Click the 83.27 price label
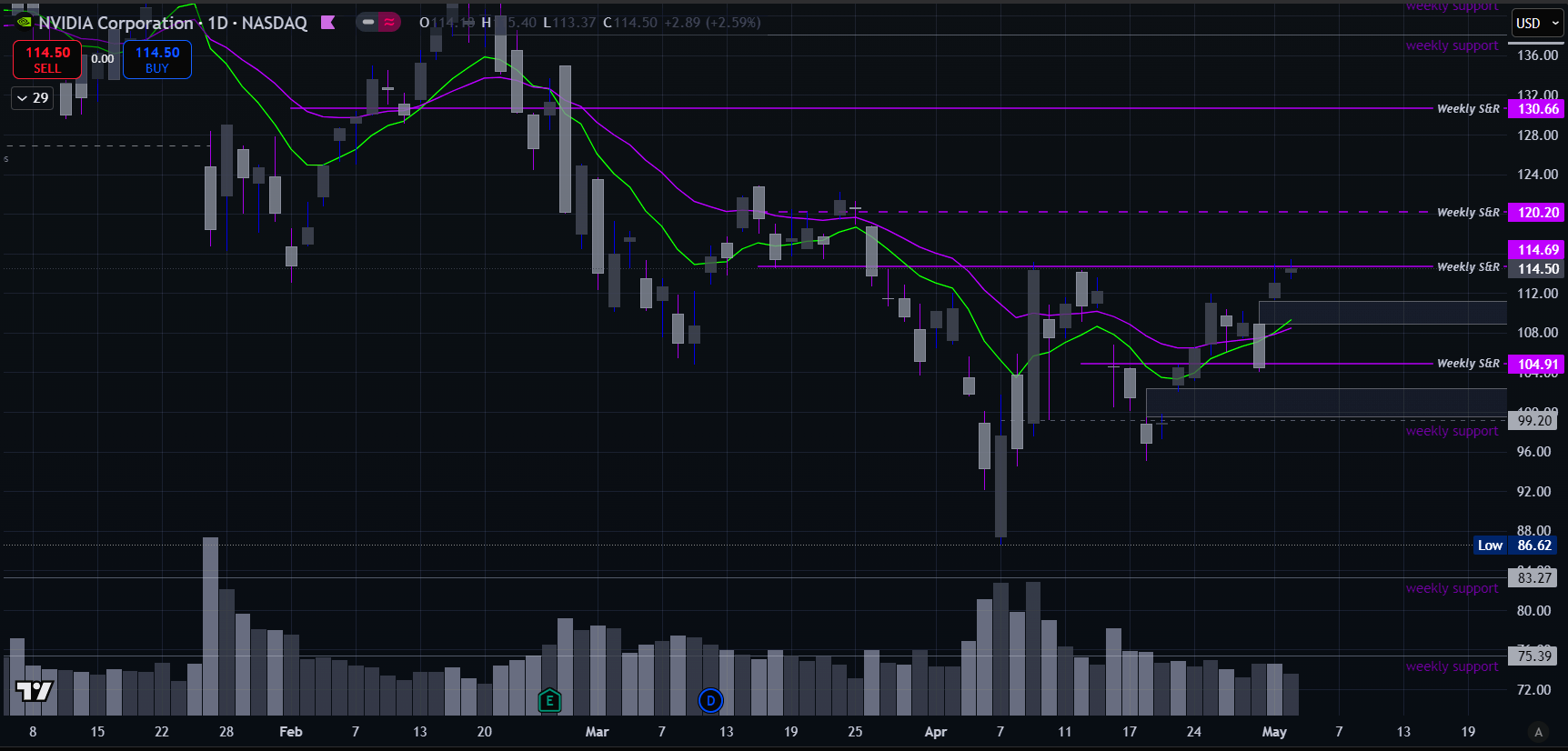1568x751 pixels. [x=1533, y=577]
